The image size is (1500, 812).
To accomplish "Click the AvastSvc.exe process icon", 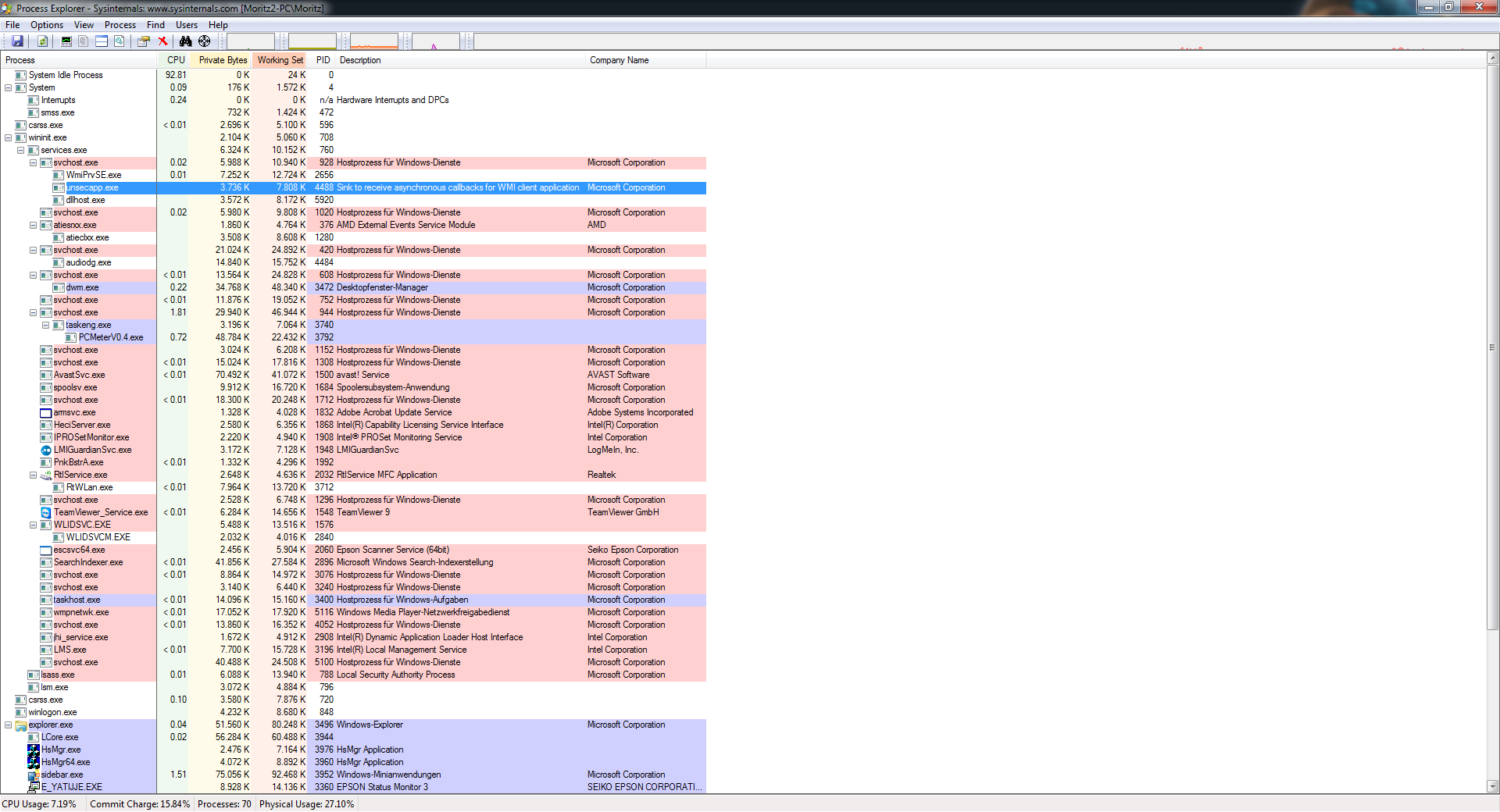I will [x=46, y=375].
